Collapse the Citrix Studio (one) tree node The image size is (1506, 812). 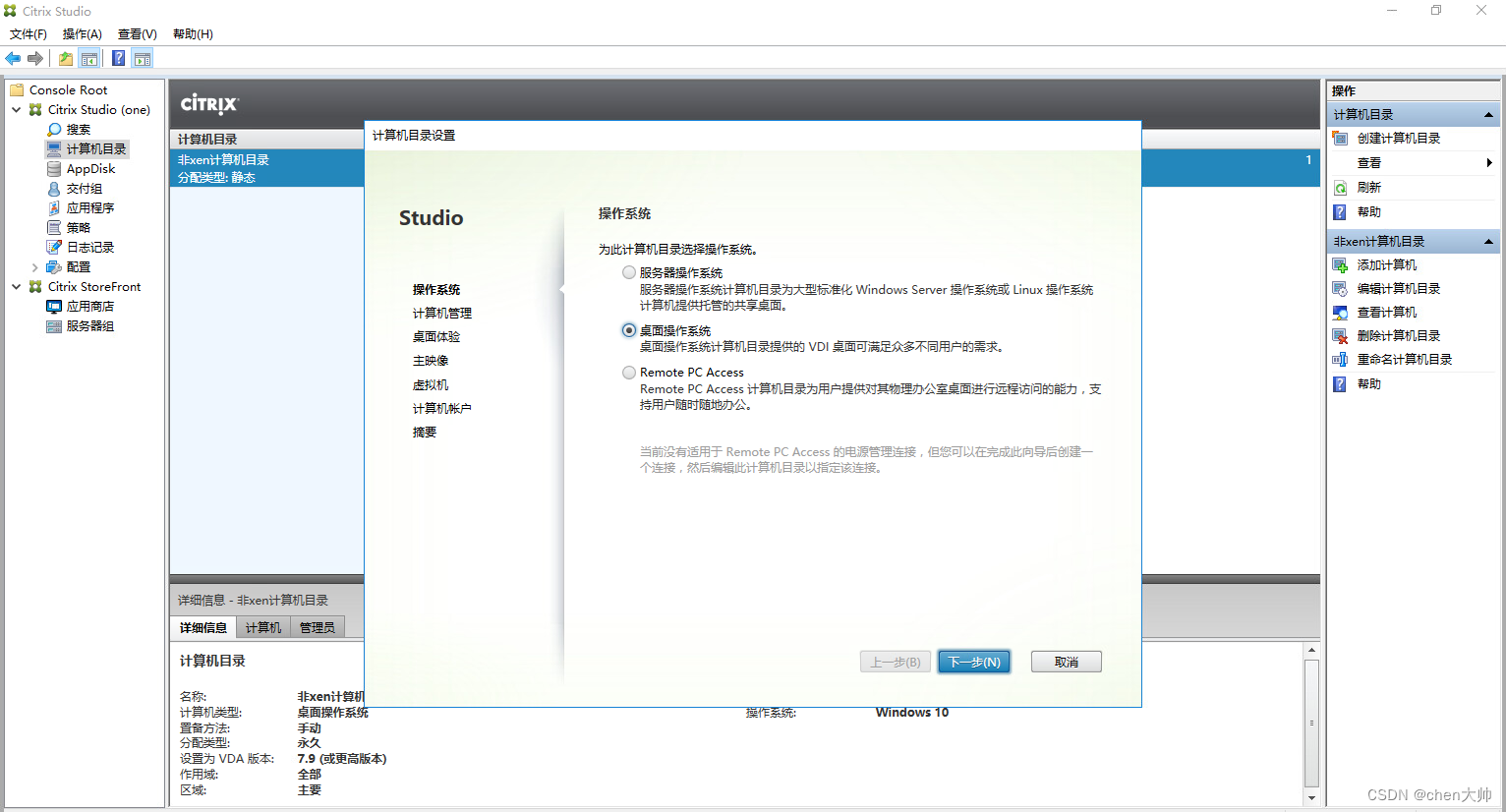(17, 110)
